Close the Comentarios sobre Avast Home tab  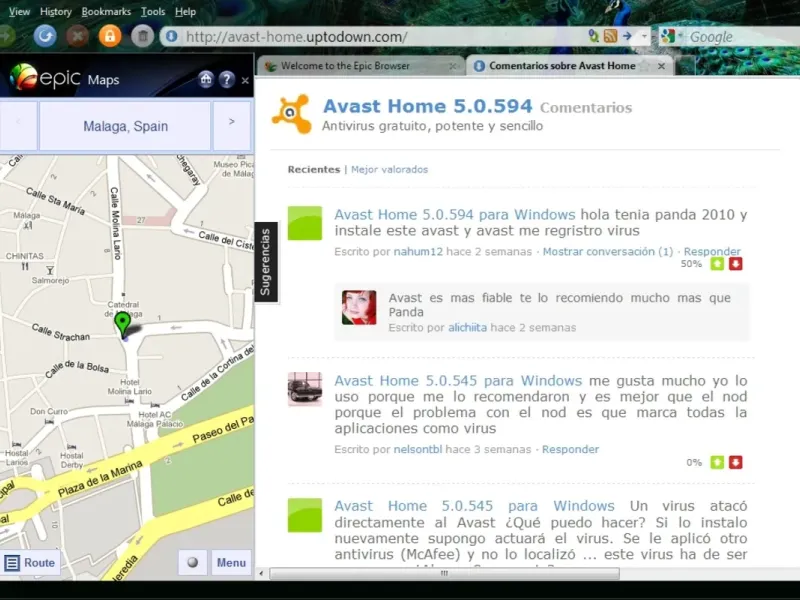[661, 66]
